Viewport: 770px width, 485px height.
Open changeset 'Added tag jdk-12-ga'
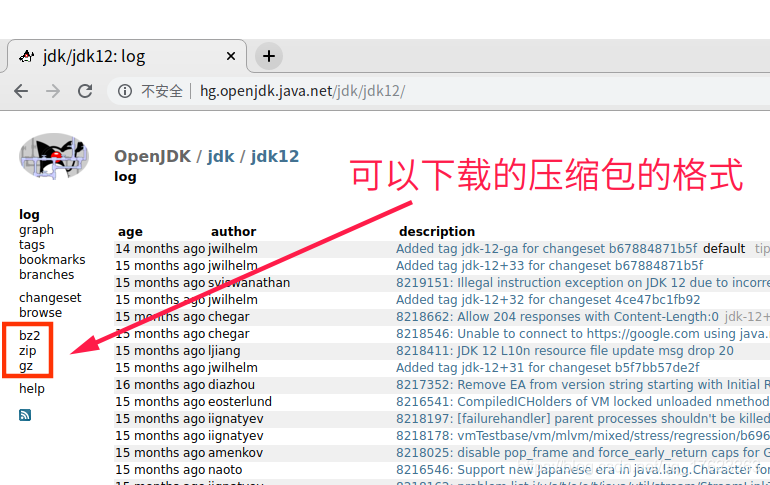coord(547,249)
